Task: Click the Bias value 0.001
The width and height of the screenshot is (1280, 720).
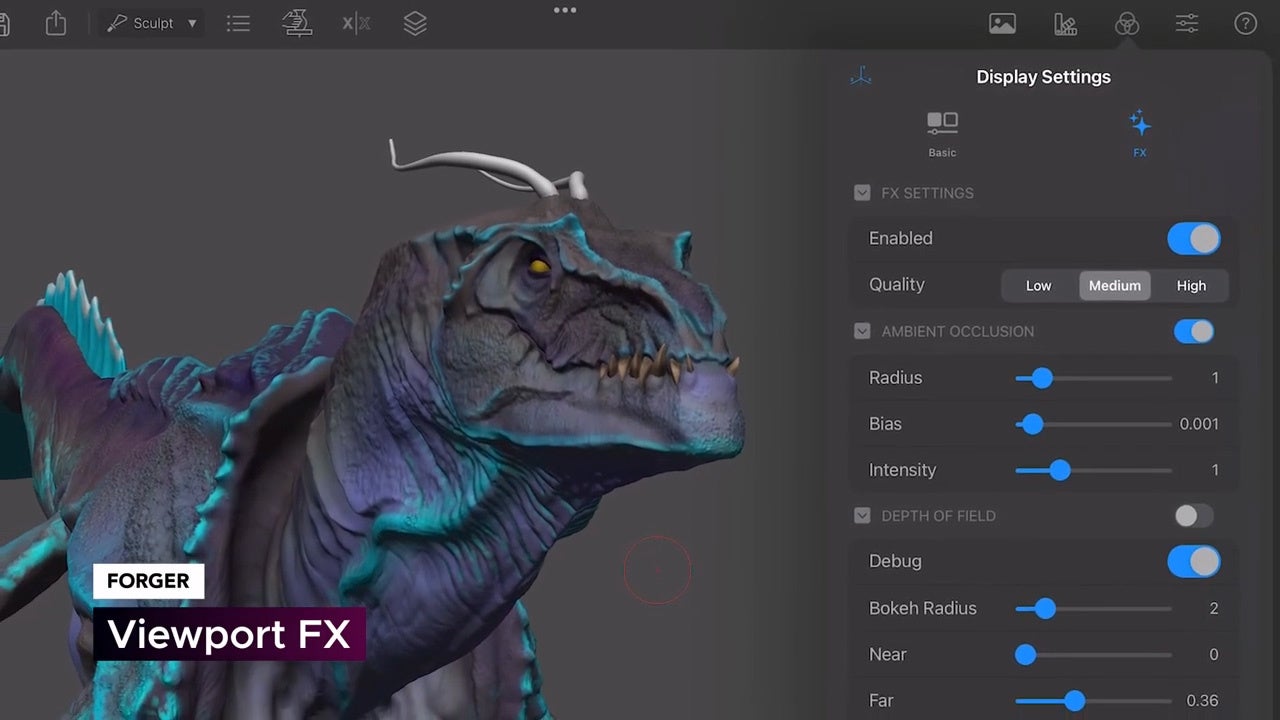Action: [1199, 424]
